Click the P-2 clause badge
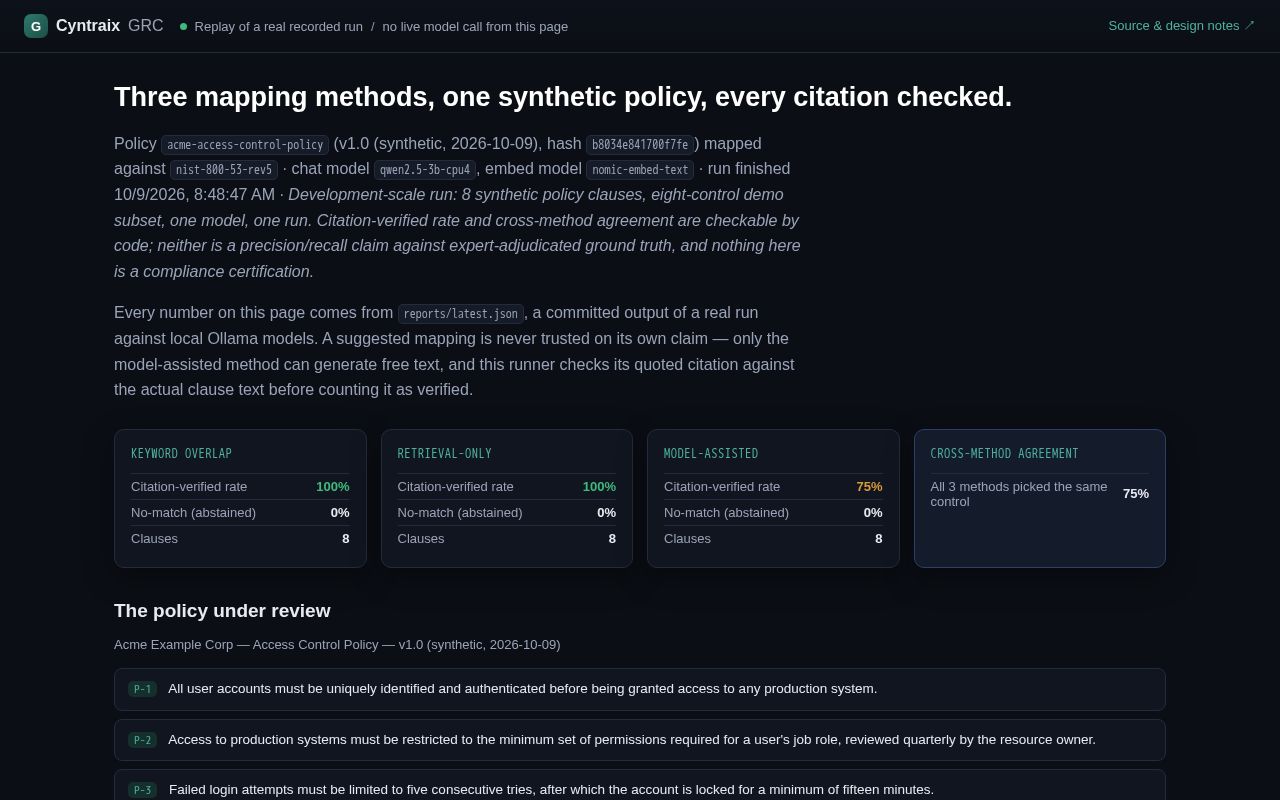The image size is (1280, 800). coord(142,740)
